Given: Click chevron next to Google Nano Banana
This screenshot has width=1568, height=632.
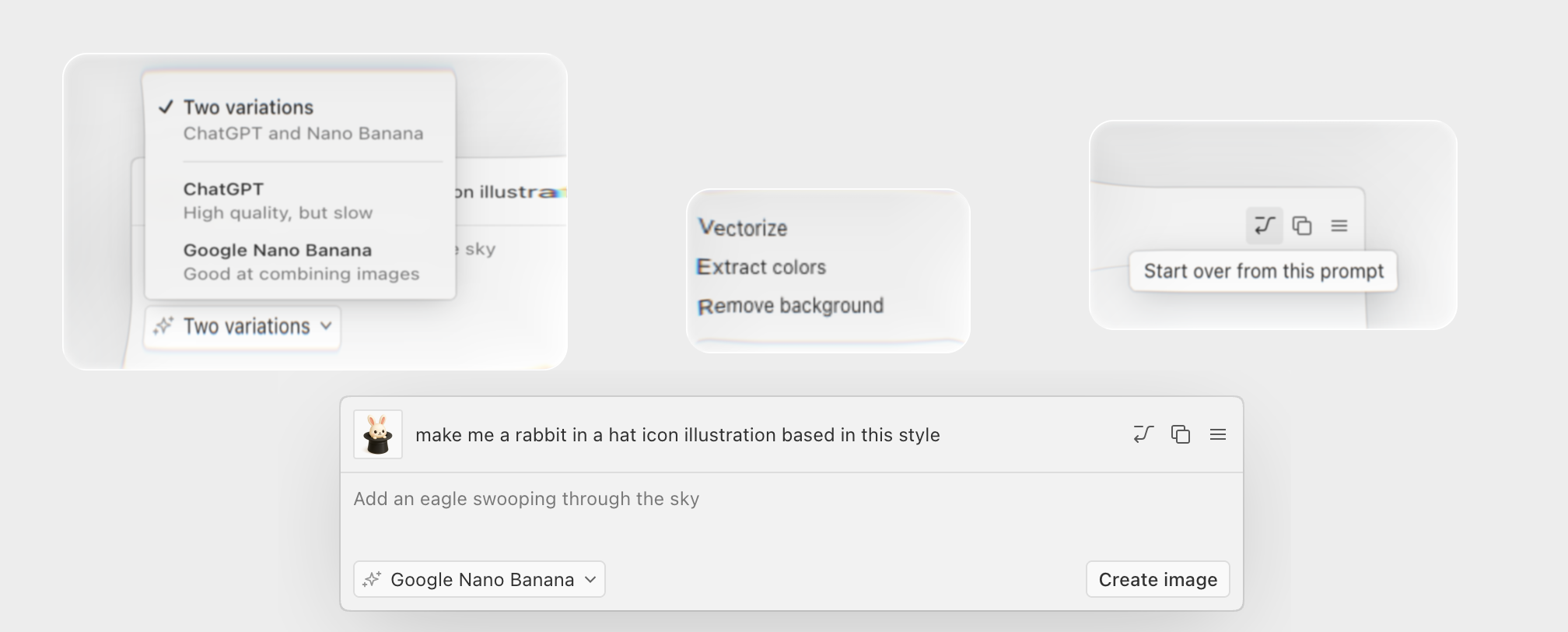Looking at the screenshot, I should [x=590, y=579].
